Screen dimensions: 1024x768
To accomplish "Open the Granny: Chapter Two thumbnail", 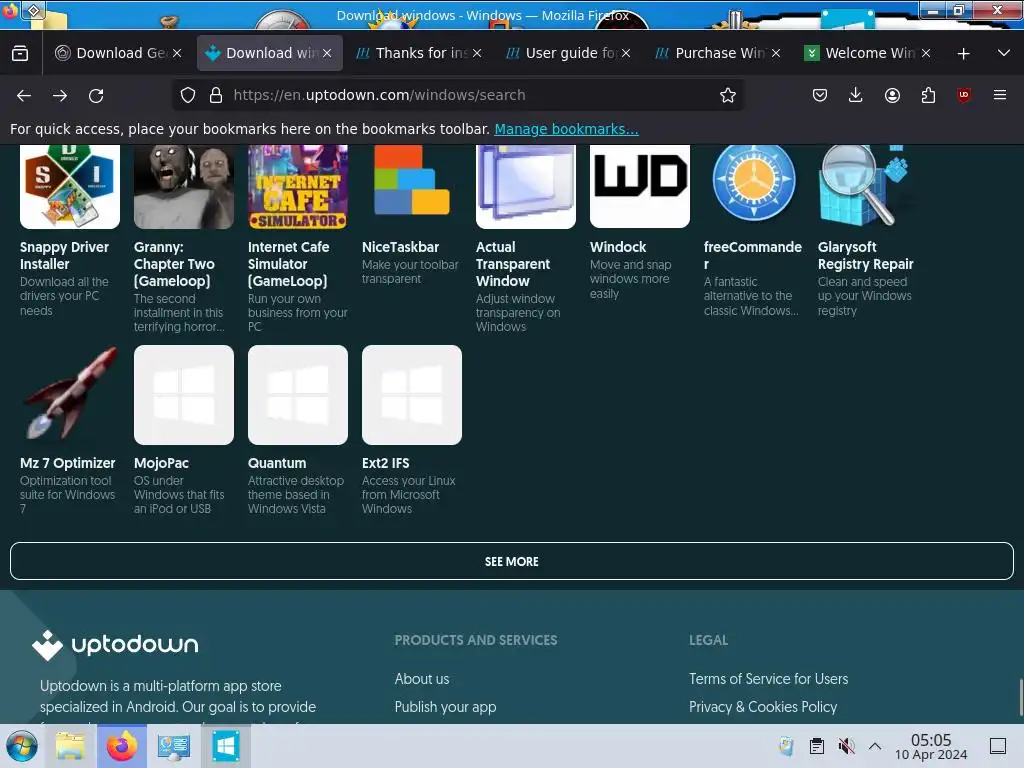I will coord(184,187).
